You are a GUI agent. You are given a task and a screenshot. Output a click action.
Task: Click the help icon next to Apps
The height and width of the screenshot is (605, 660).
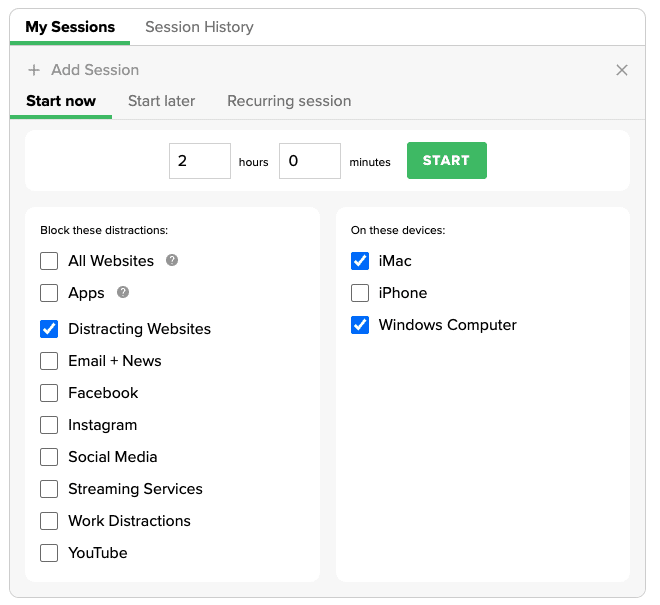123,293
